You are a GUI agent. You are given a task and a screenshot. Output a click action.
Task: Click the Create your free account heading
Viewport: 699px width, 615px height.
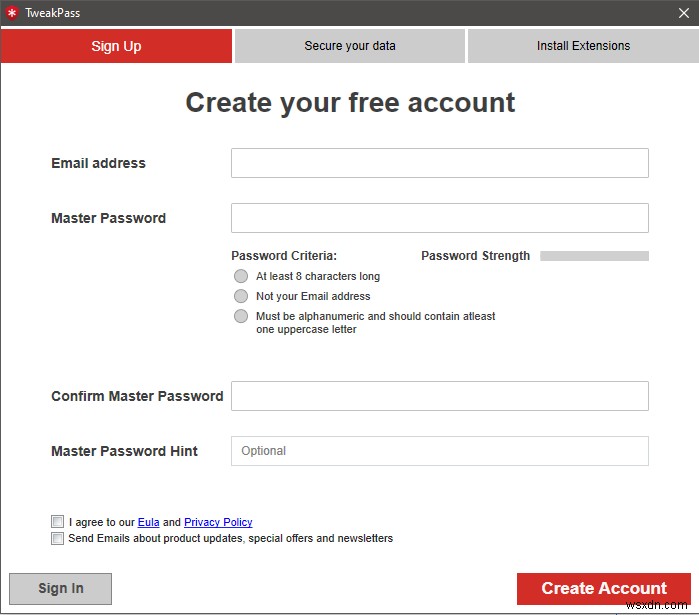pos(350,103)
